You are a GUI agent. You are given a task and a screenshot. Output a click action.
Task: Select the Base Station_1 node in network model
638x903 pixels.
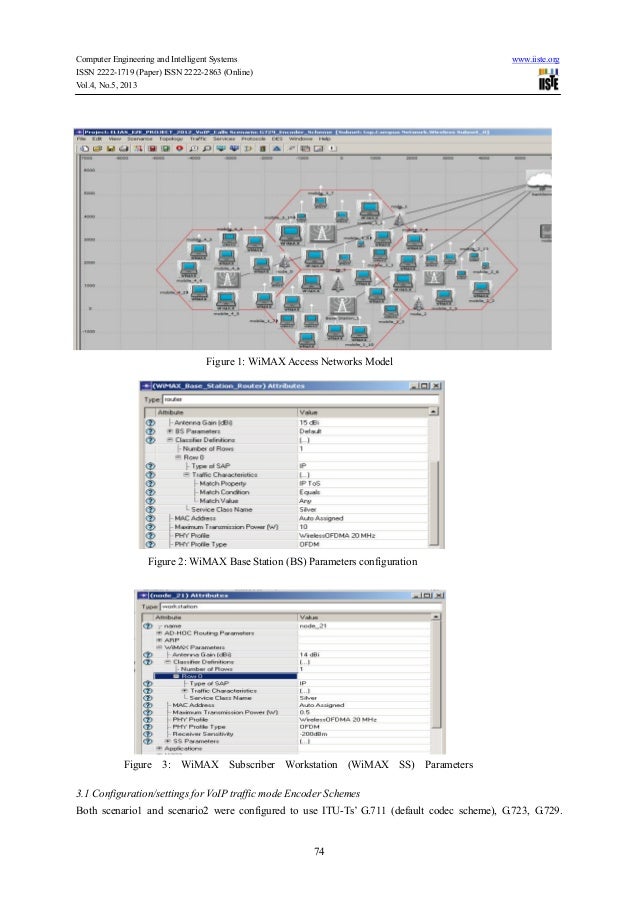pyautogui.click(x=342, y=307)
